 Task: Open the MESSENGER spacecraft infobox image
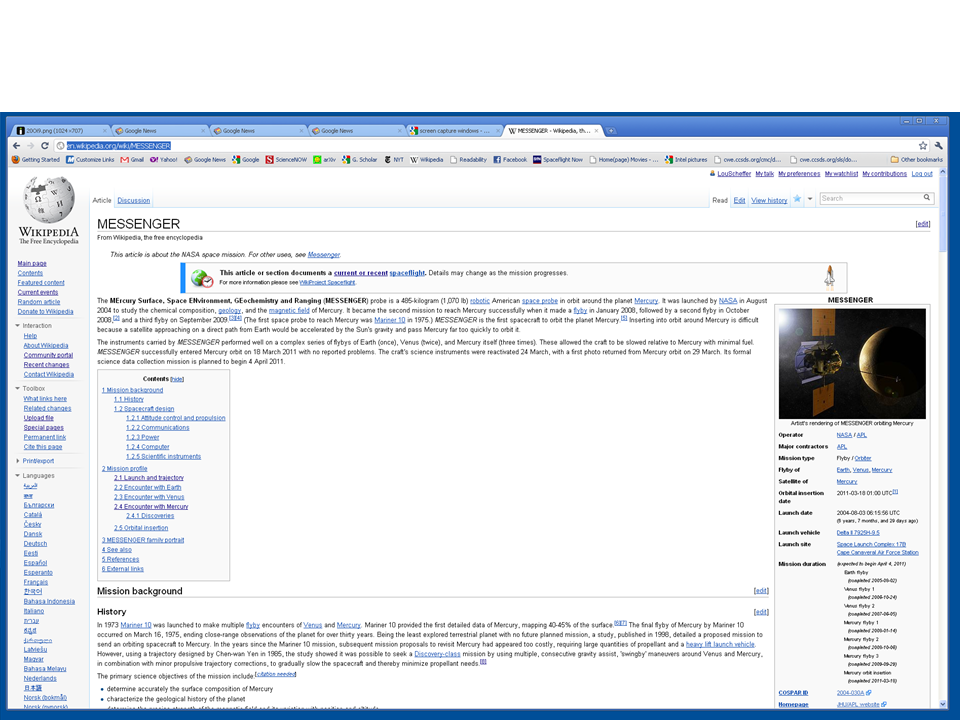tap(852, 364)
